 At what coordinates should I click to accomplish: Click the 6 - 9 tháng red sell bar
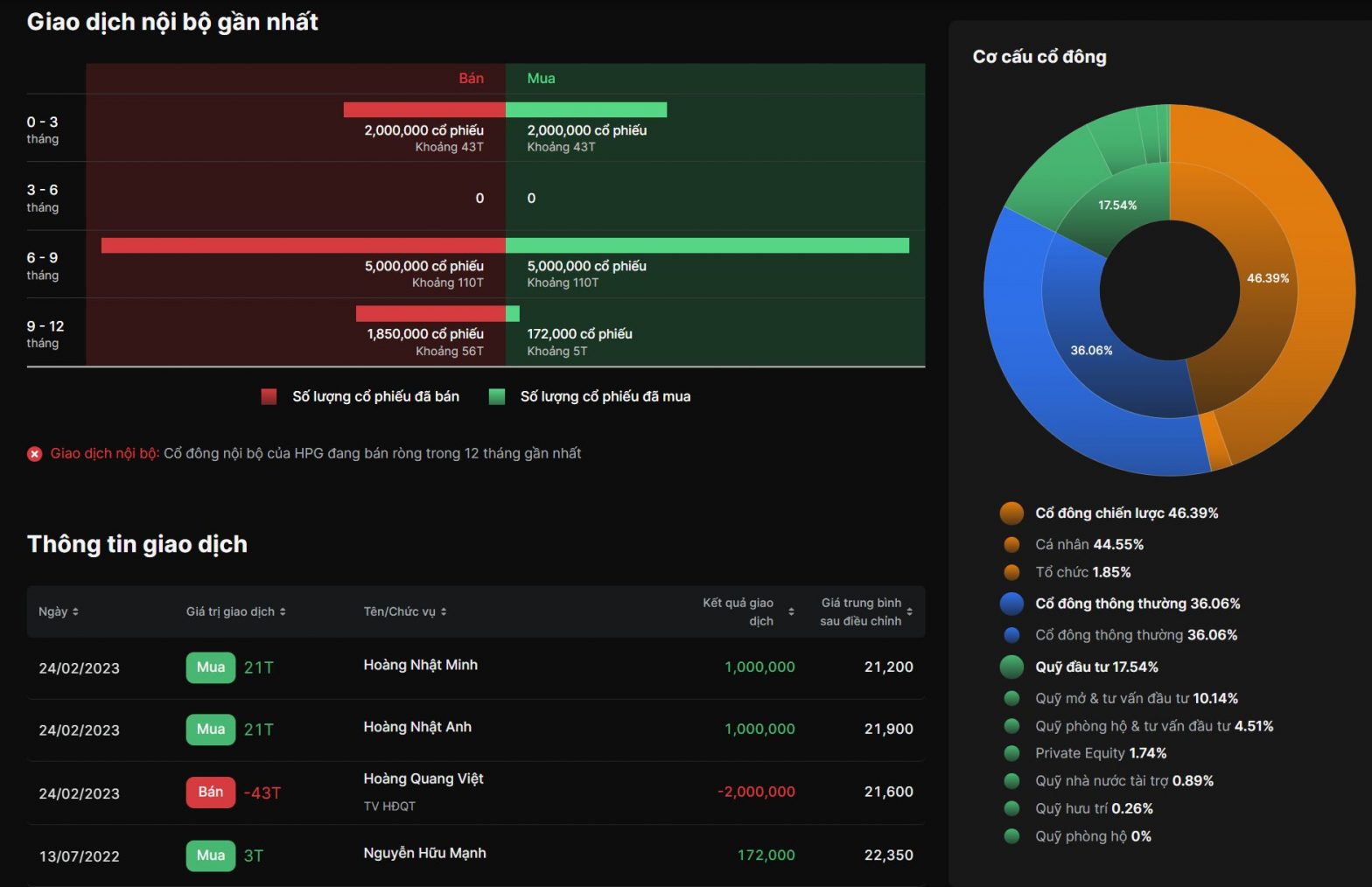[x=303, y=246]
